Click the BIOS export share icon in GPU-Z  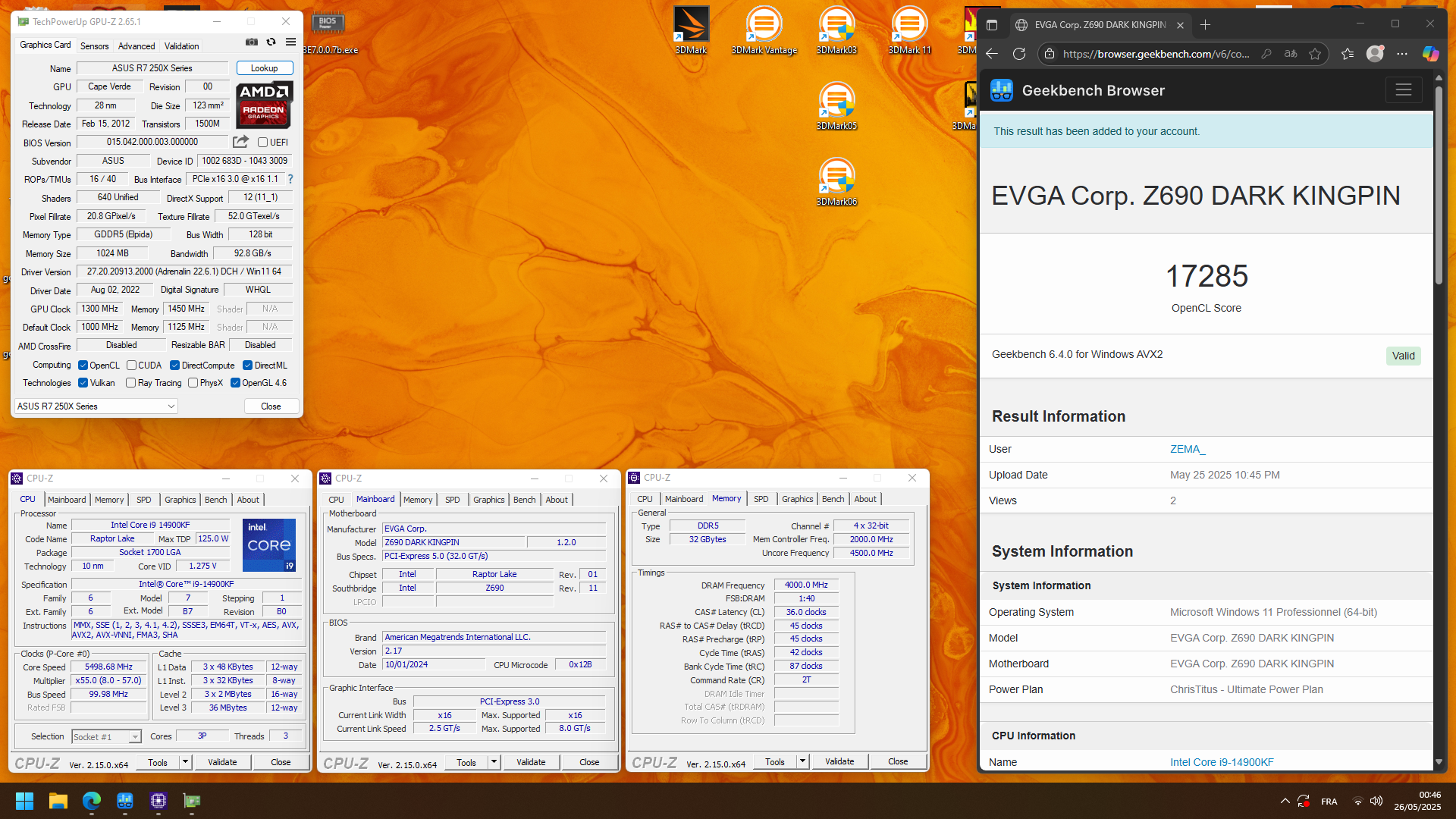click(x=240, y=142)
